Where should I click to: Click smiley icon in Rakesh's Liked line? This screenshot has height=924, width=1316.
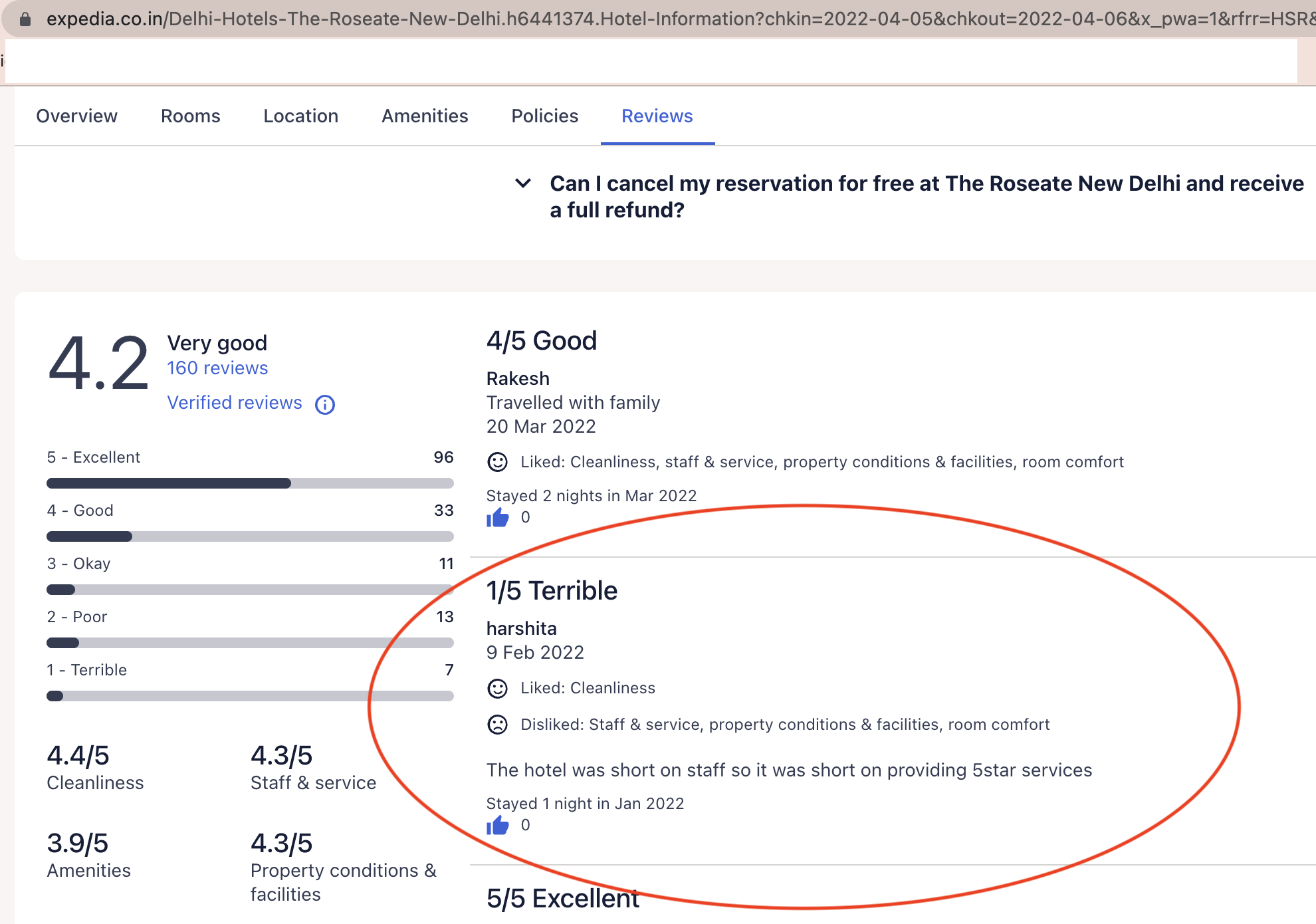pyautogui.click(x=498, y=462)
